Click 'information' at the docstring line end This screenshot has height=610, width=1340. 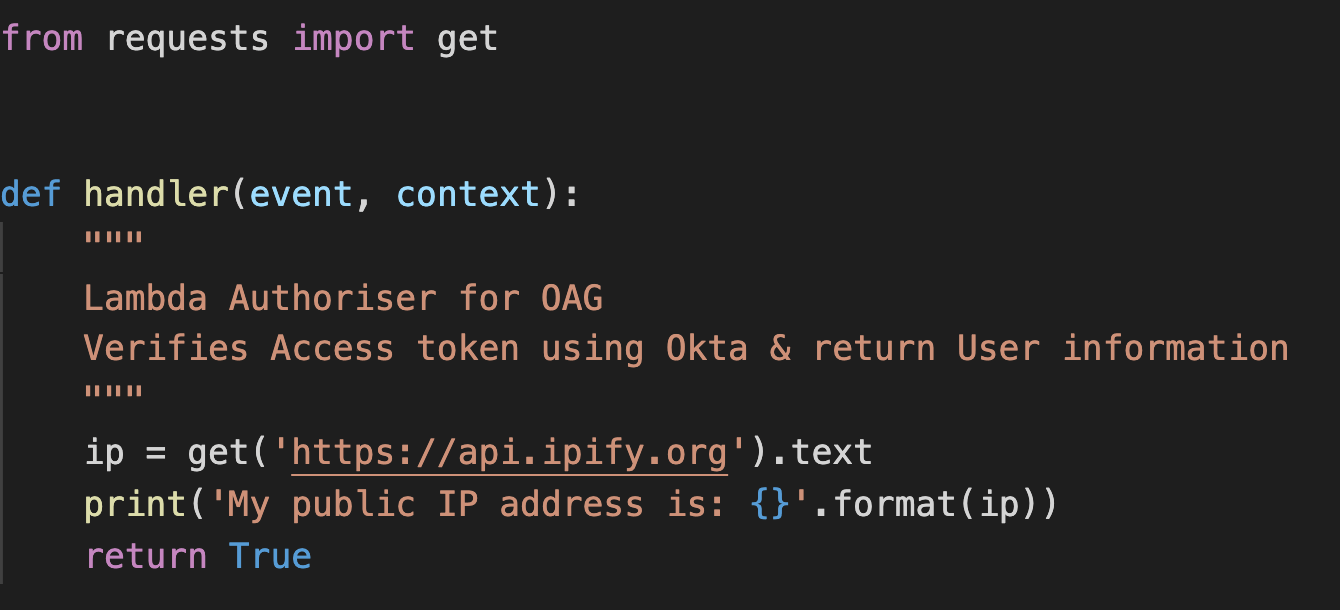(1175, 348)
